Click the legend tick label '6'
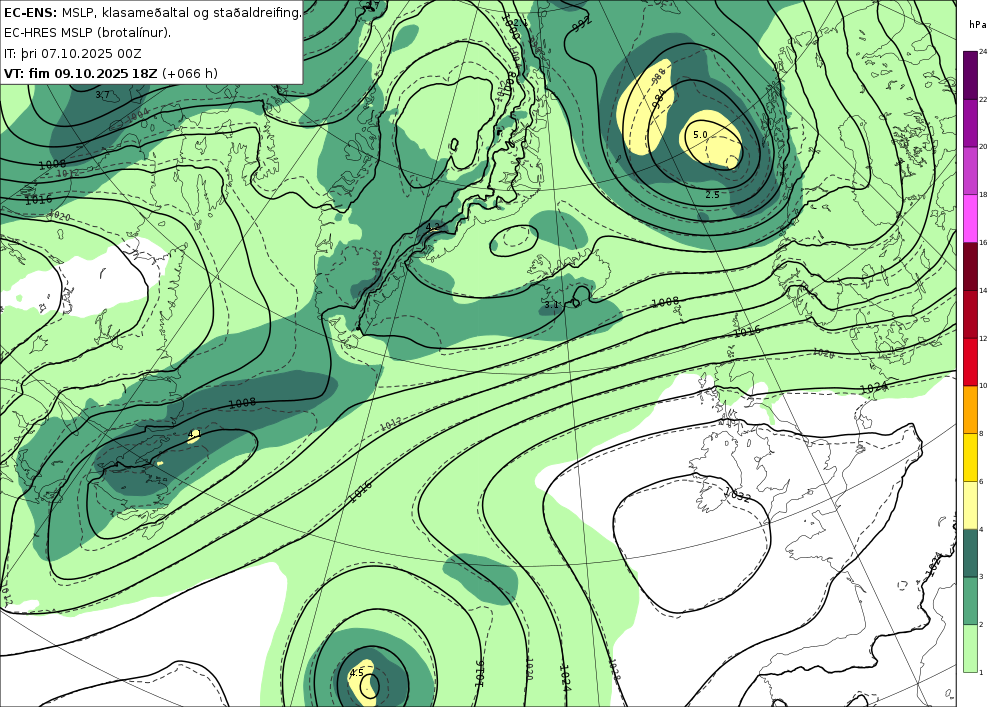1000x707 pixels. pyautogui.click(x=981, y=481)
